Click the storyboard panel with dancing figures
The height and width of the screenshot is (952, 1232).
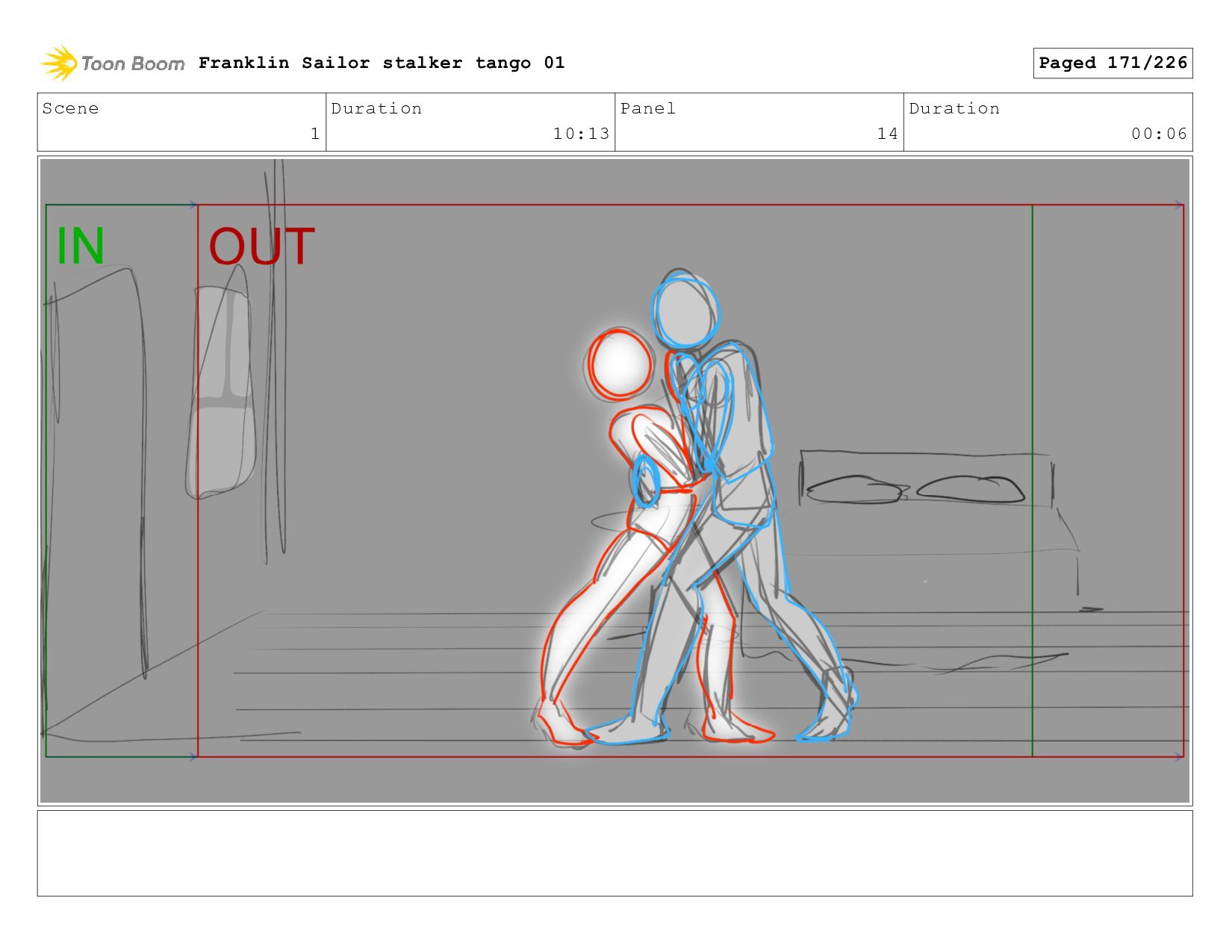615,481
